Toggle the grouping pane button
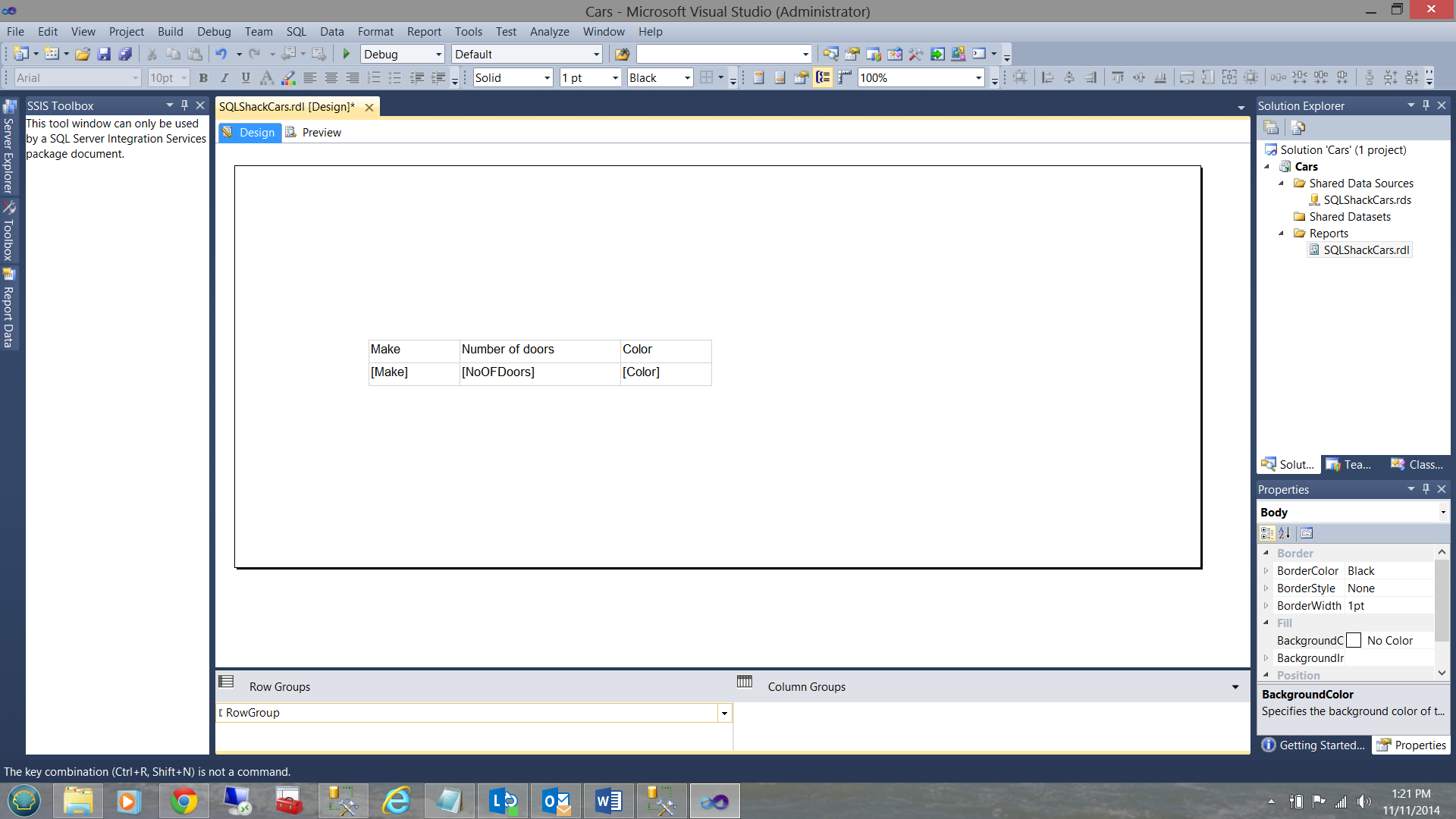 (823, 77)
